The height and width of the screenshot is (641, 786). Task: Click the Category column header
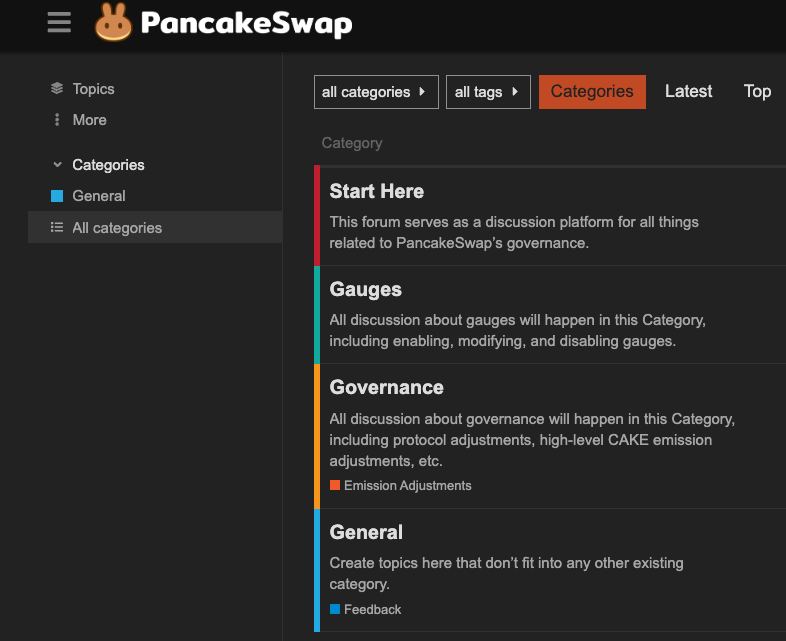tap(352, 143)
